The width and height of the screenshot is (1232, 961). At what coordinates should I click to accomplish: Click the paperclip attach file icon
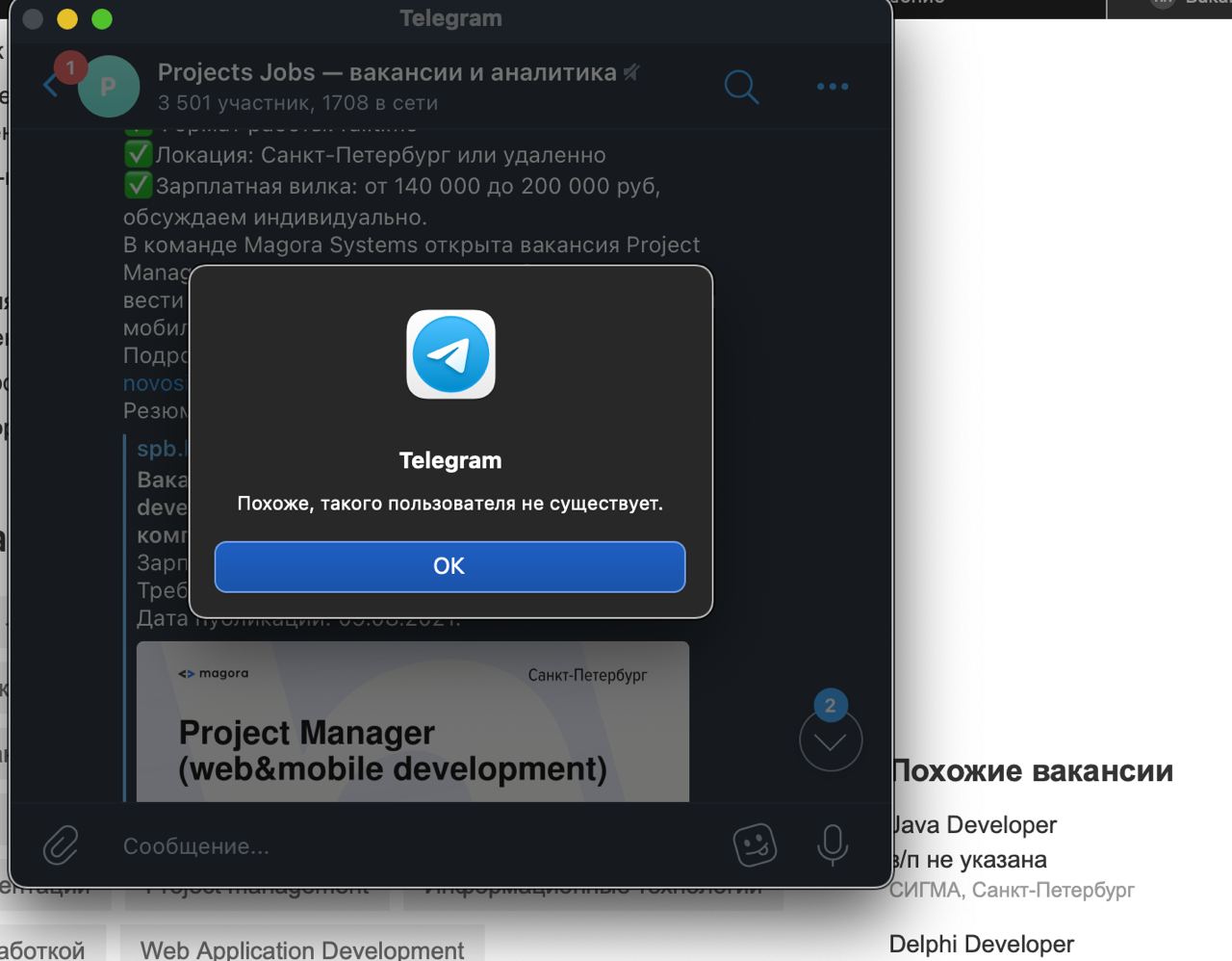61,845
